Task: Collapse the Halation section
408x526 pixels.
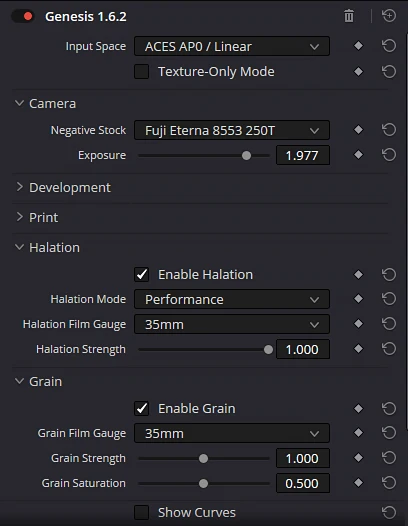Action: coord(19,247)
